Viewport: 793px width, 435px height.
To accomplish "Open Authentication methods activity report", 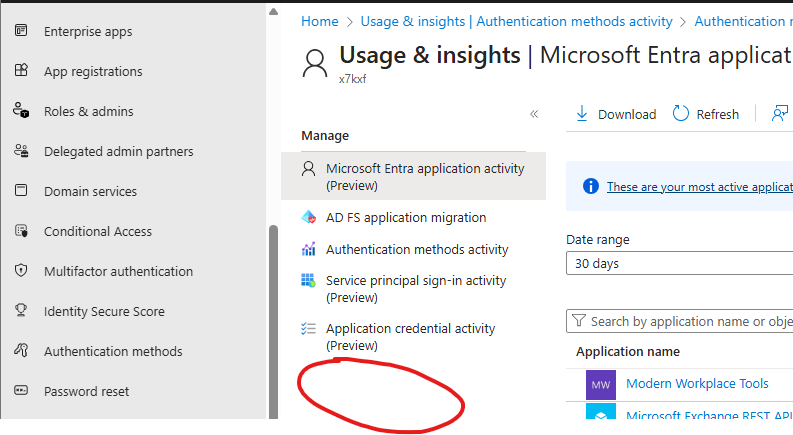I will (x=417, y=249).
